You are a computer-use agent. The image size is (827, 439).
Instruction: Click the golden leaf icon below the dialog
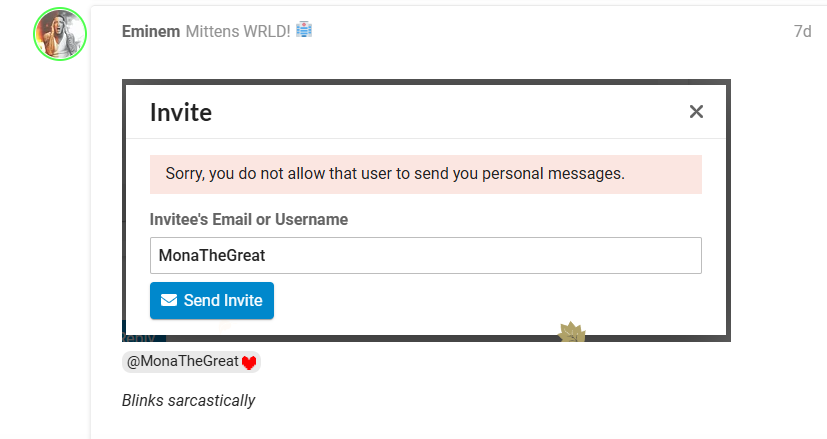tap(571, 333)
